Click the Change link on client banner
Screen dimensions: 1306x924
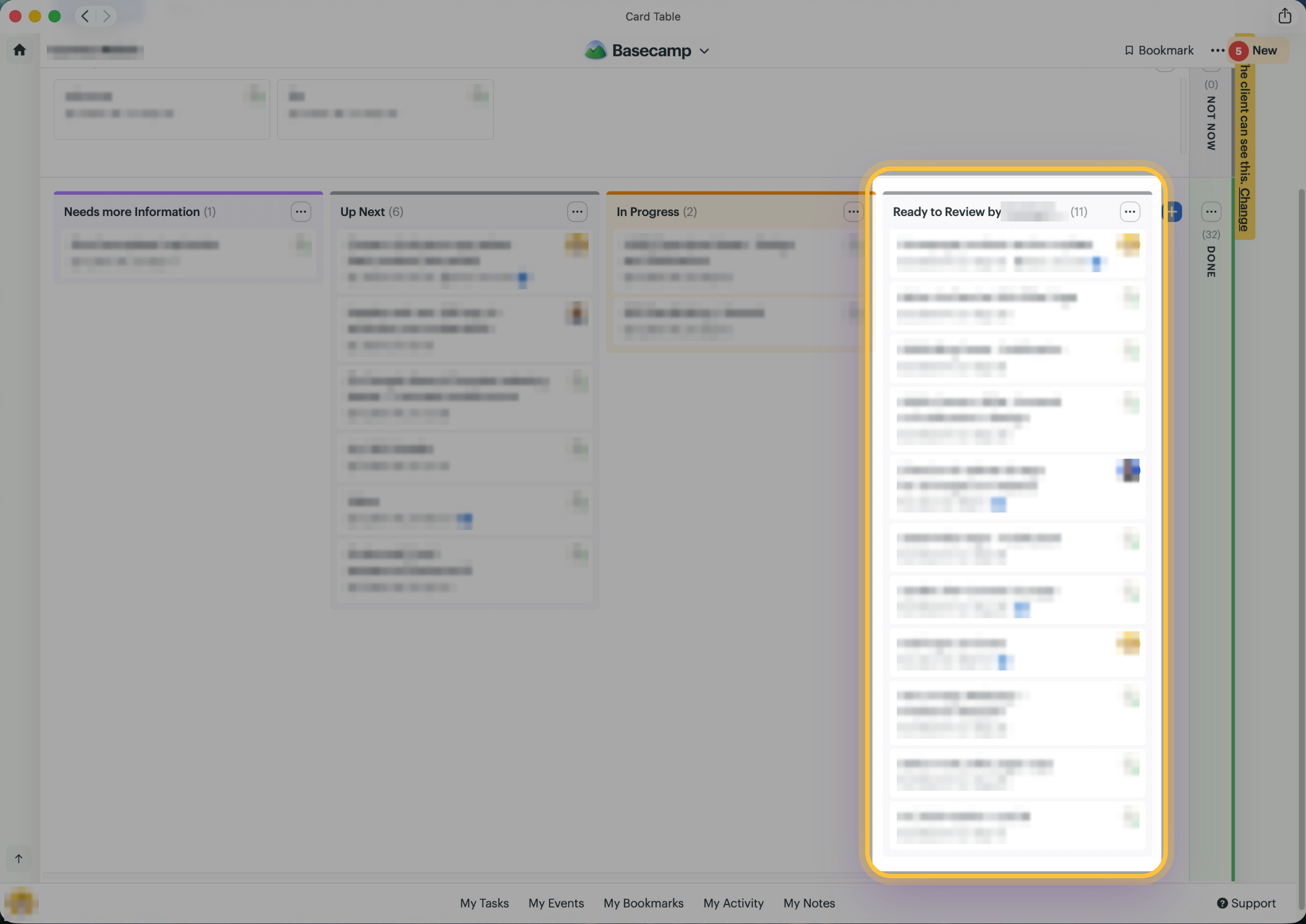click(x=1245, y=210)
